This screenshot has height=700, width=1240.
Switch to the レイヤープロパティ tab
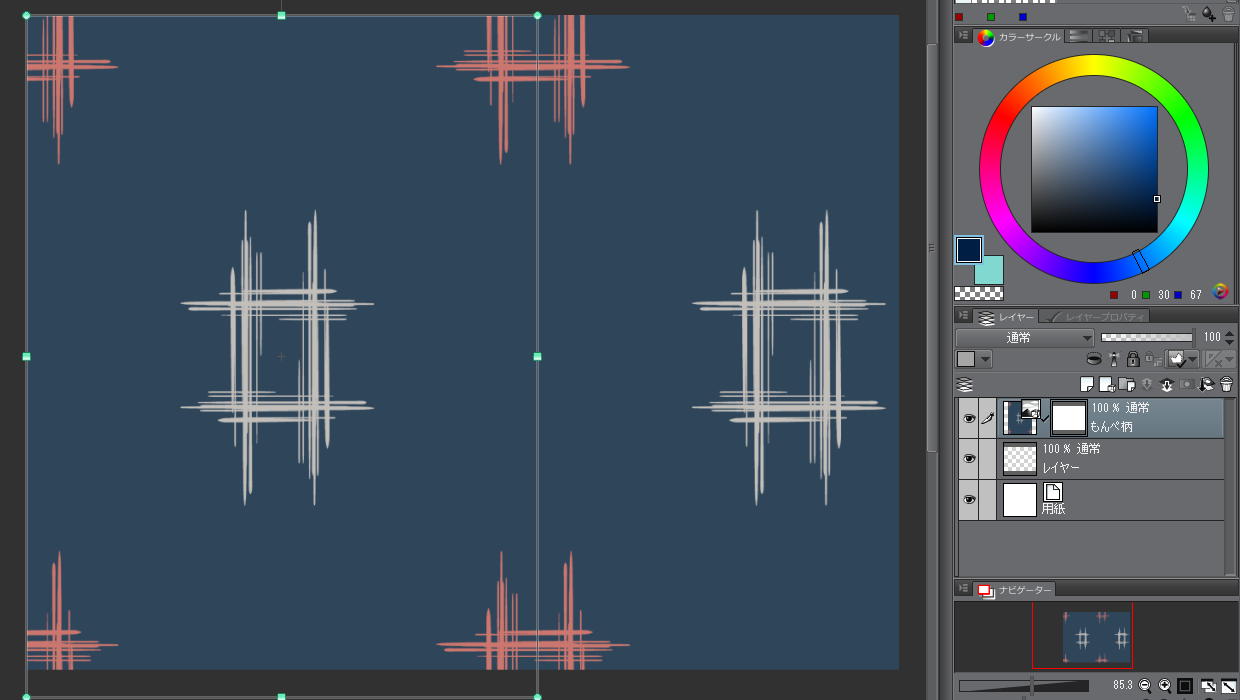tap(1094, 317)
